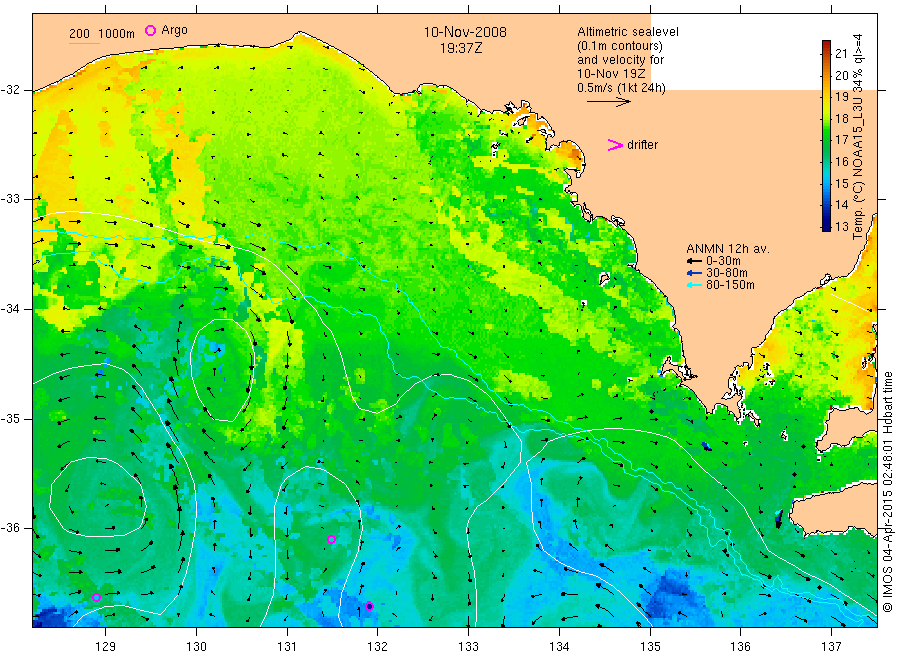Viewport: 900px width, 660px height.
Task: Click the '0.5m/s (1kt 24h)' text
Action: [622, 88]
